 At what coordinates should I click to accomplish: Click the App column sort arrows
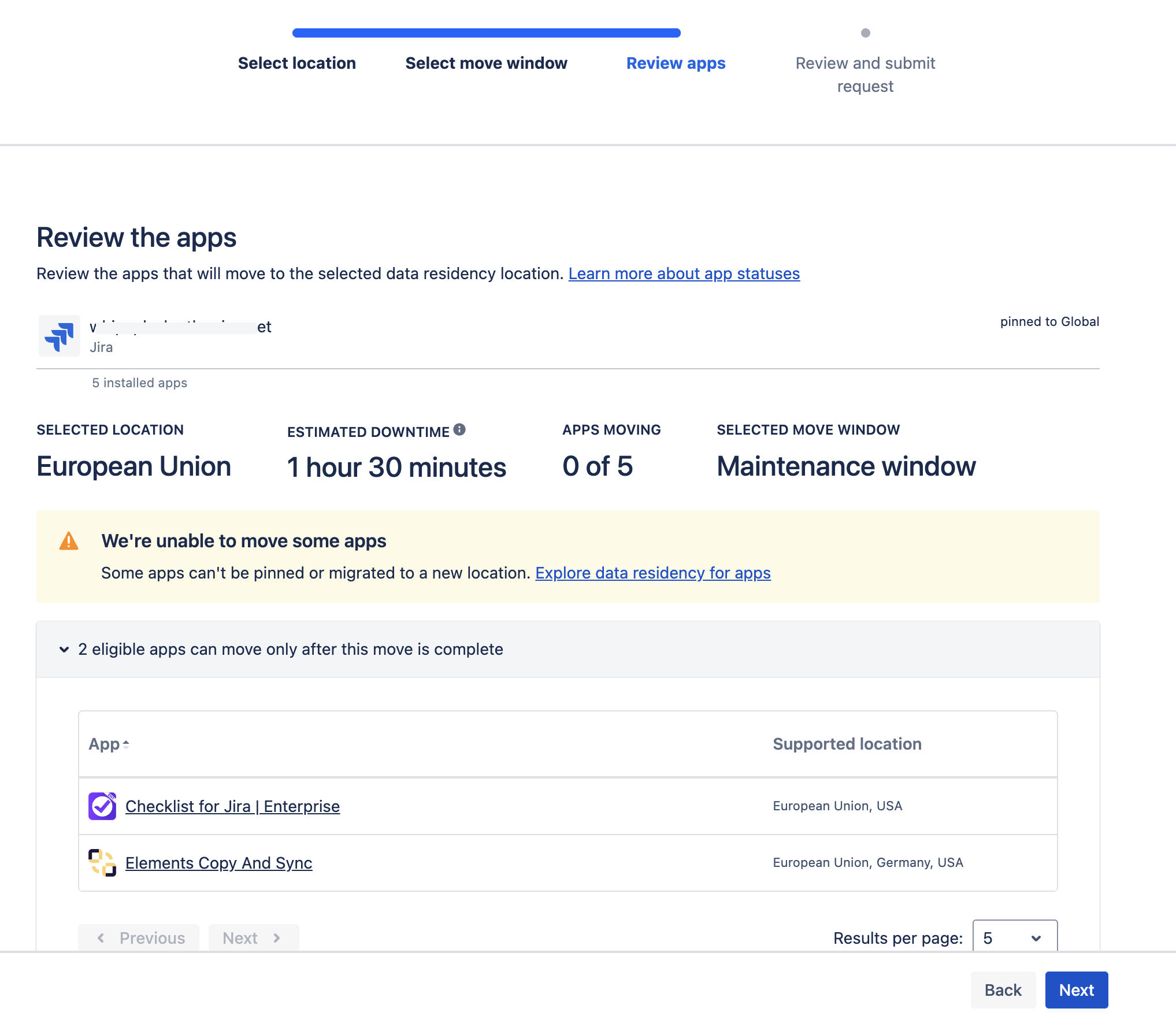(x=126, y=745)
